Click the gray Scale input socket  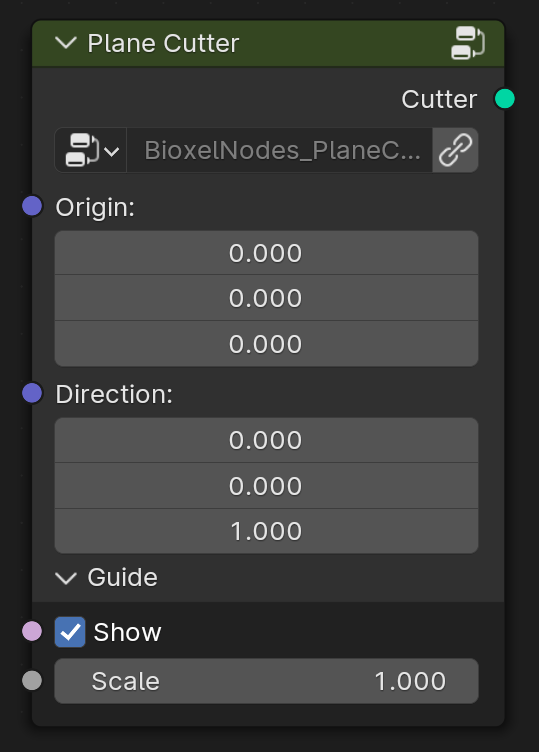coord(32,681)
